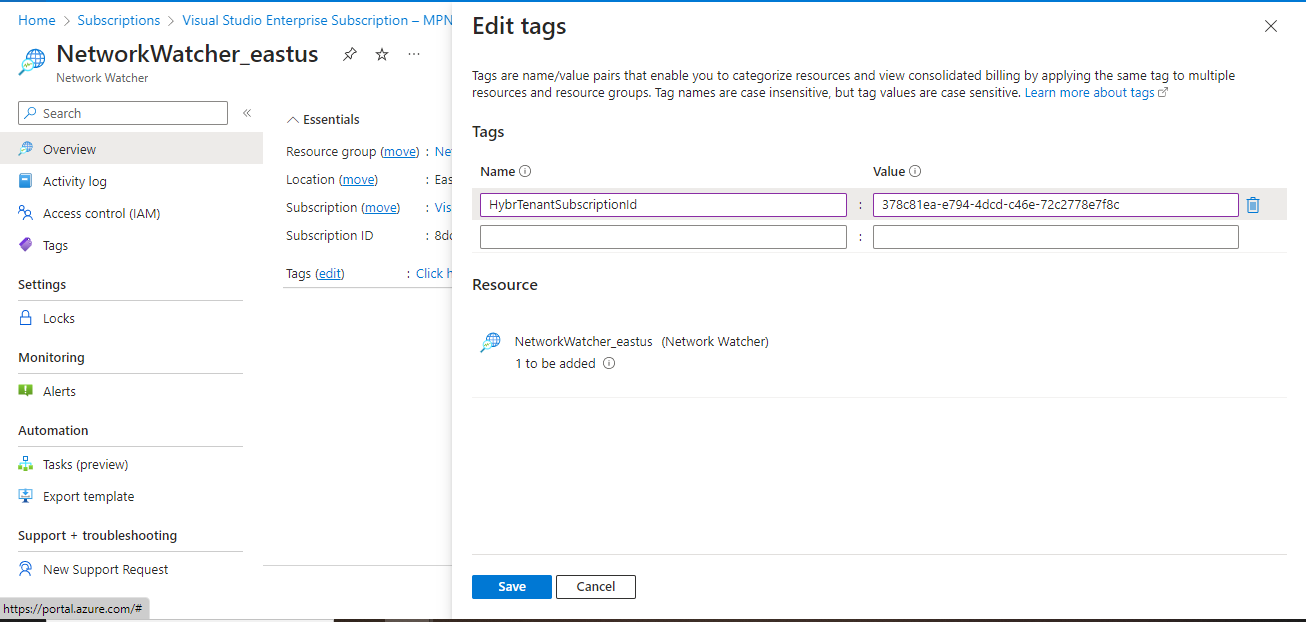Viewport: 1306px width, 622px height.
Task: Pin NetworkWatcher_eastus to dashboard
Action: [x=349, y=54]
